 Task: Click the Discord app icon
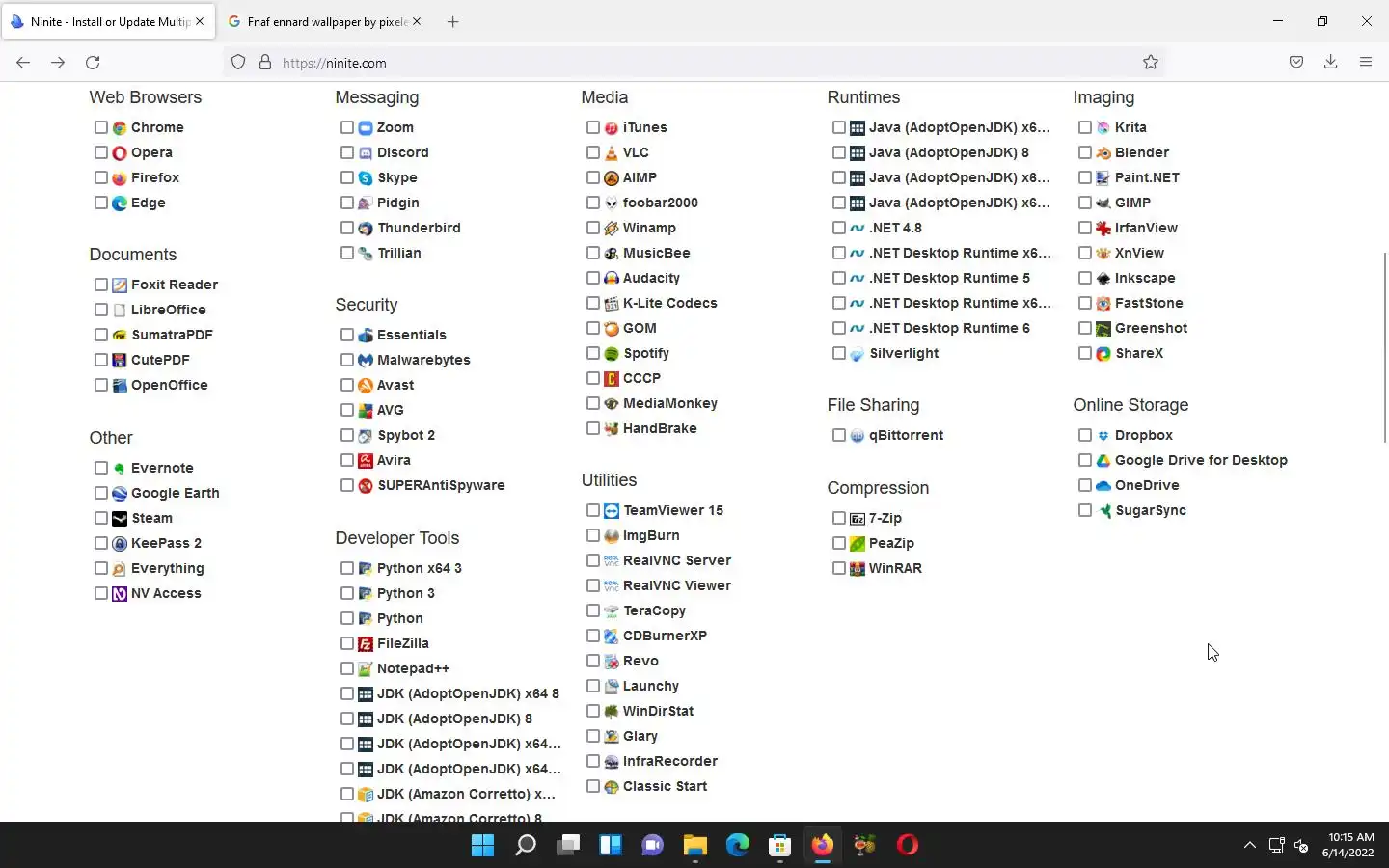[366, 152]
